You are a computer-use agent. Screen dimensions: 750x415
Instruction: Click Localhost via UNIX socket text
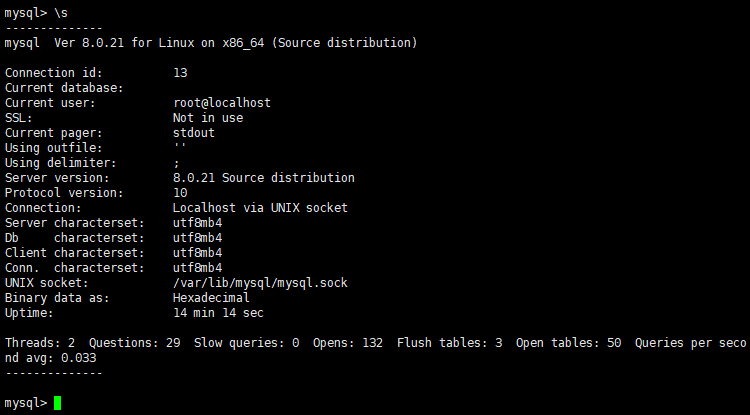pyautogui.click(x=260, y=208)
